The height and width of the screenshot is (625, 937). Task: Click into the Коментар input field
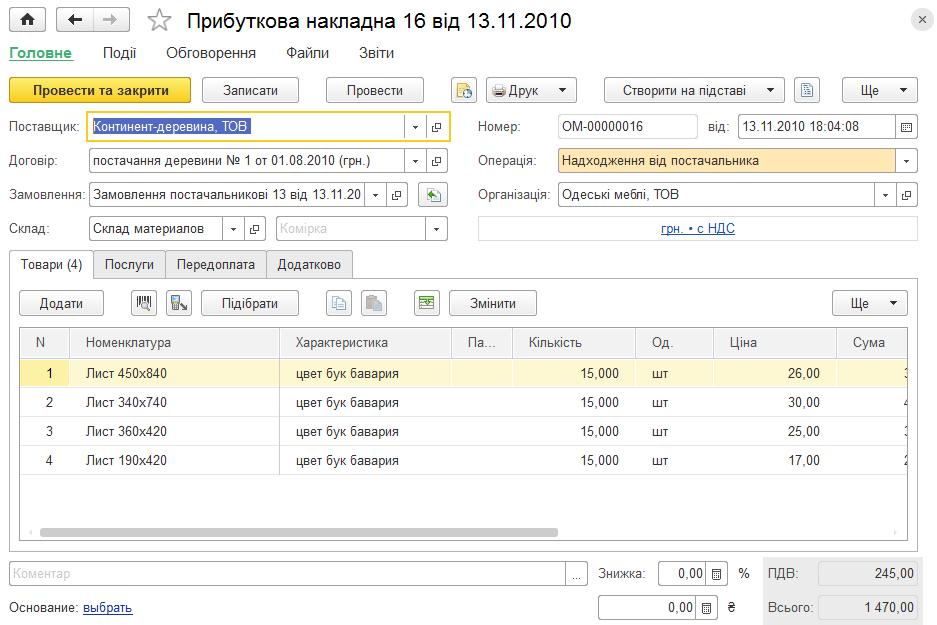(x=287, y=574)
